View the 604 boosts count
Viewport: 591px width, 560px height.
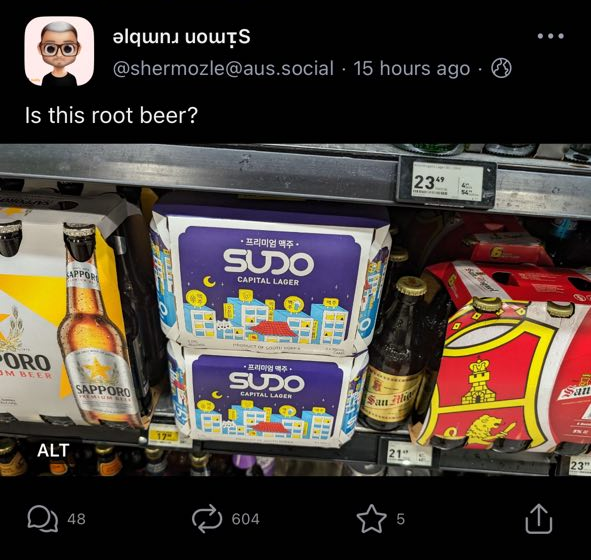click(245, 519)
